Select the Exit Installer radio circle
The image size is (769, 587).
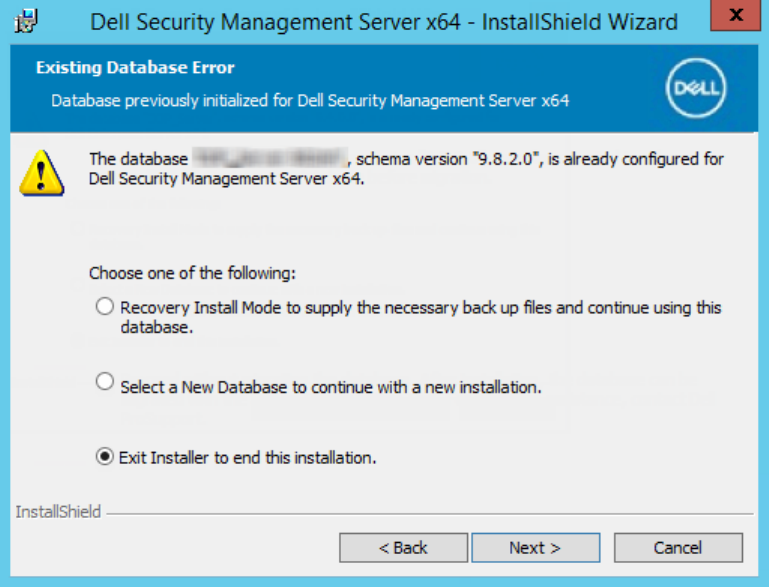pyautogui.click(x=104, y=457)
